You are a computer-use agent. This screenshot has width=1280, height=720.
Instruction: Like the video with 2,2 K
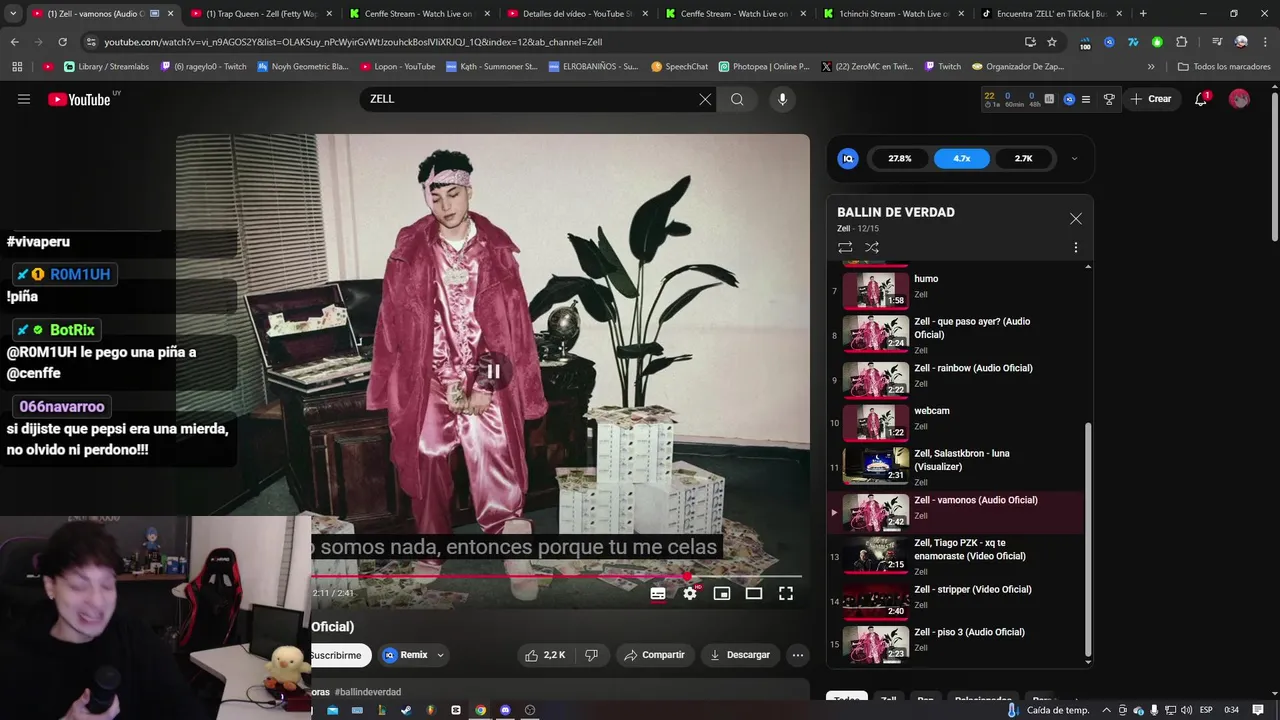click(546, 655)
